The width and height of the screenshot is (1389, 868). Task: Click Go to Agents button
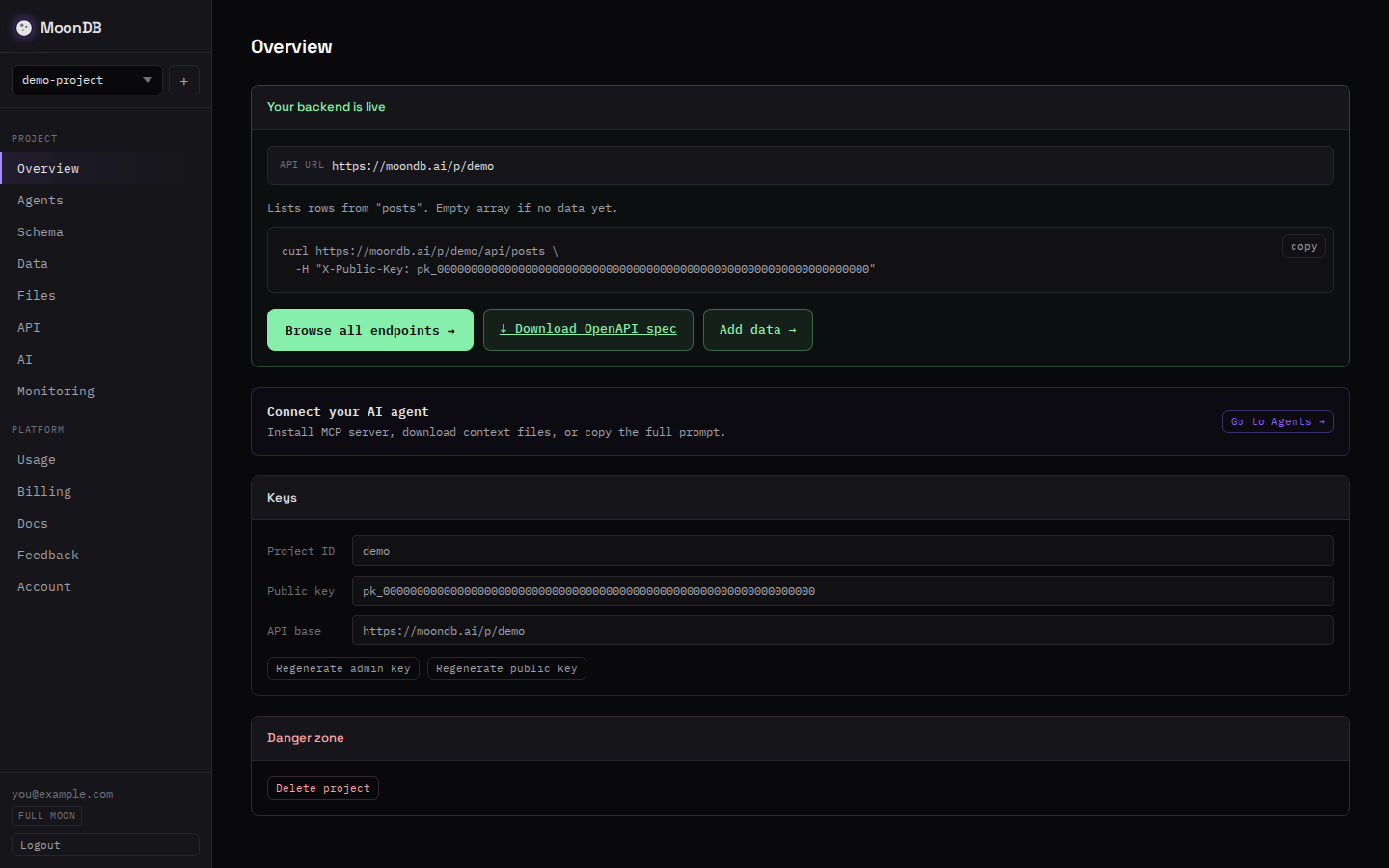point(1278,421)
